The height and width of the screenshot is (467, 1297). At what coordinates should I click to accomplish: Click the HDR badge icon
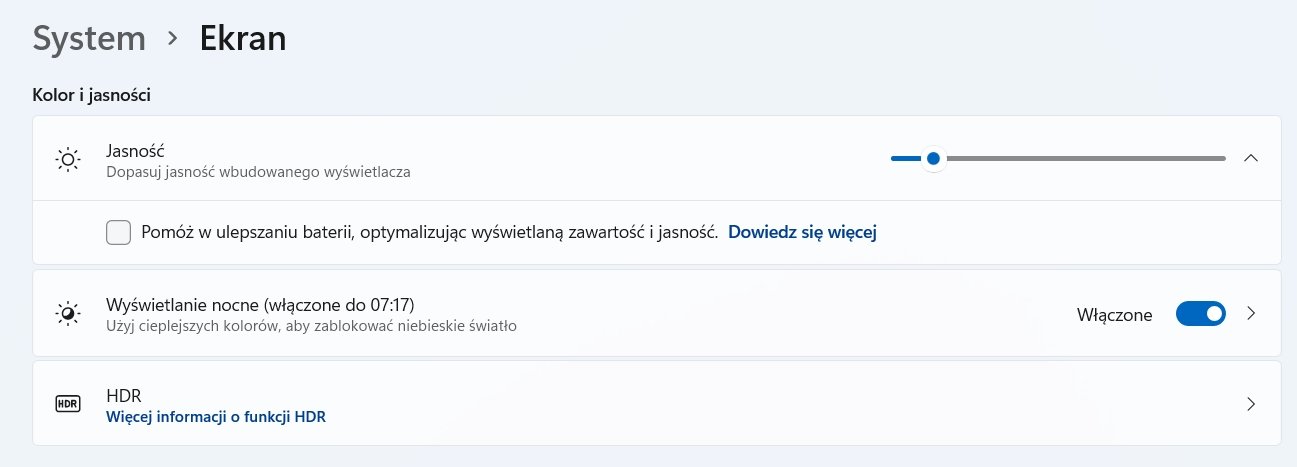[x=68, y=404]
